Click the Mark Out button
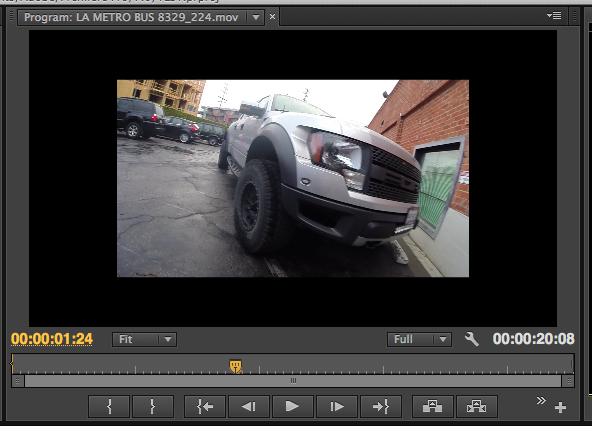This screenshot has width=592, height=426. point(153,406)
